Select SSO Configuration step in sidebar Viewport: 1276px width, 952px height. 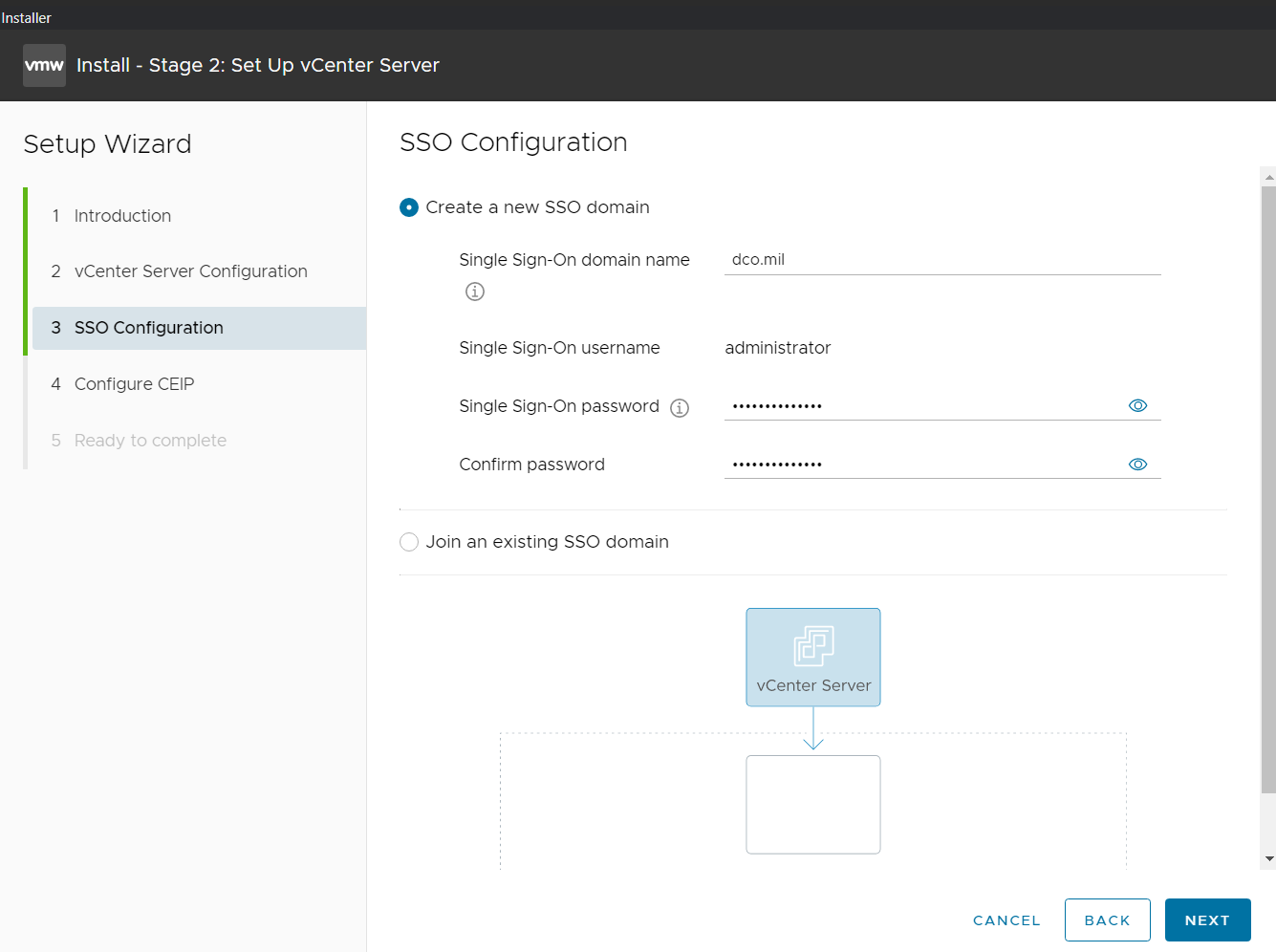click(199, 328)
